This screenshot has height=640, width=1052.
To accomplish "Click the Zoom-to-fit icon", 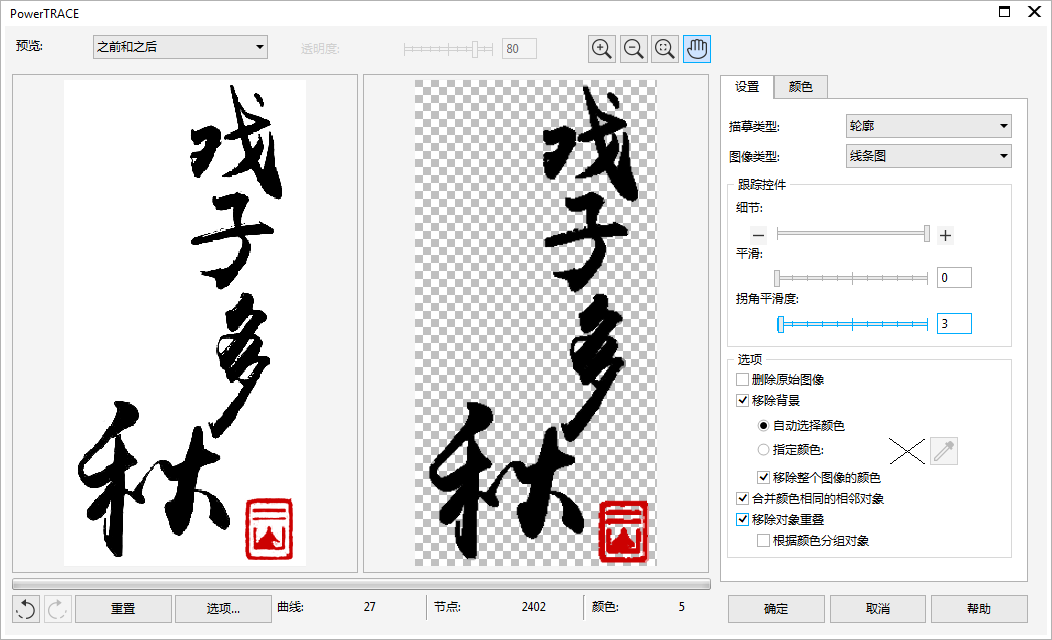I will (x=663, y=48).
